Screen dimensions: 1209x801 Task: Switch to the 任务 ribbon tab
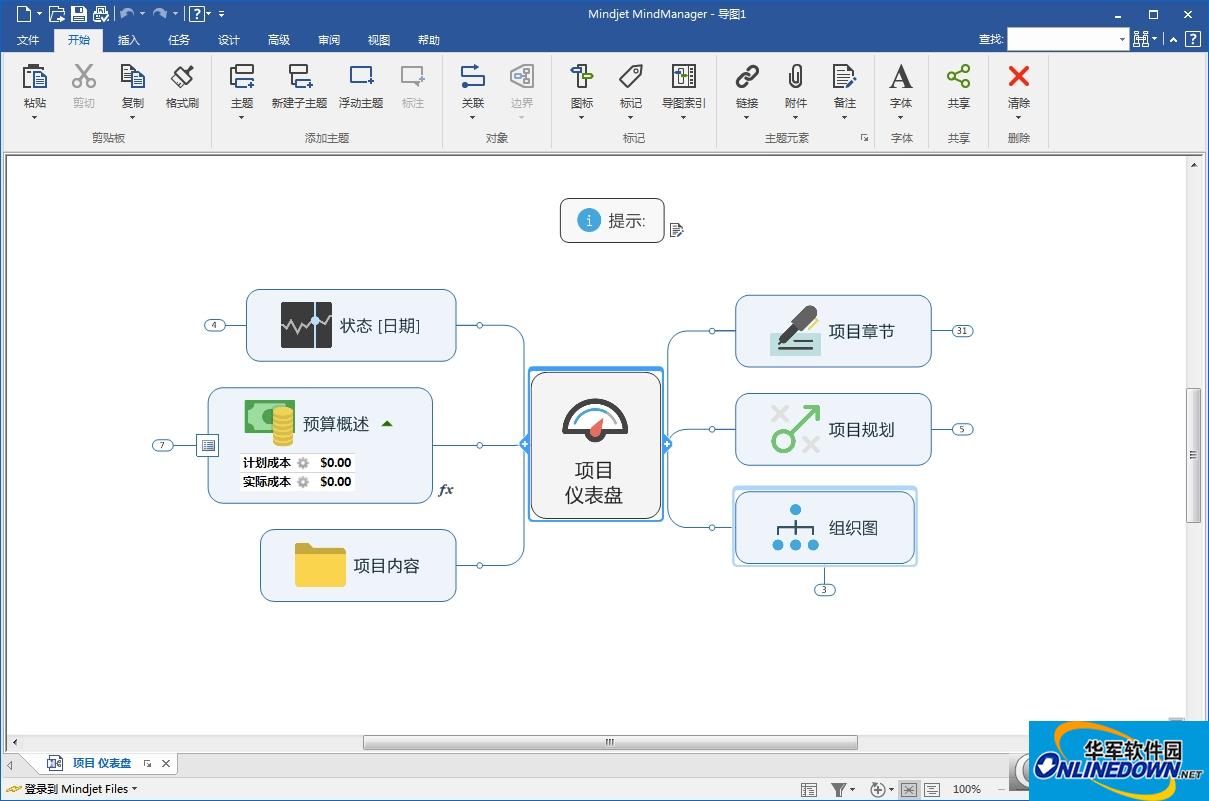179,40
